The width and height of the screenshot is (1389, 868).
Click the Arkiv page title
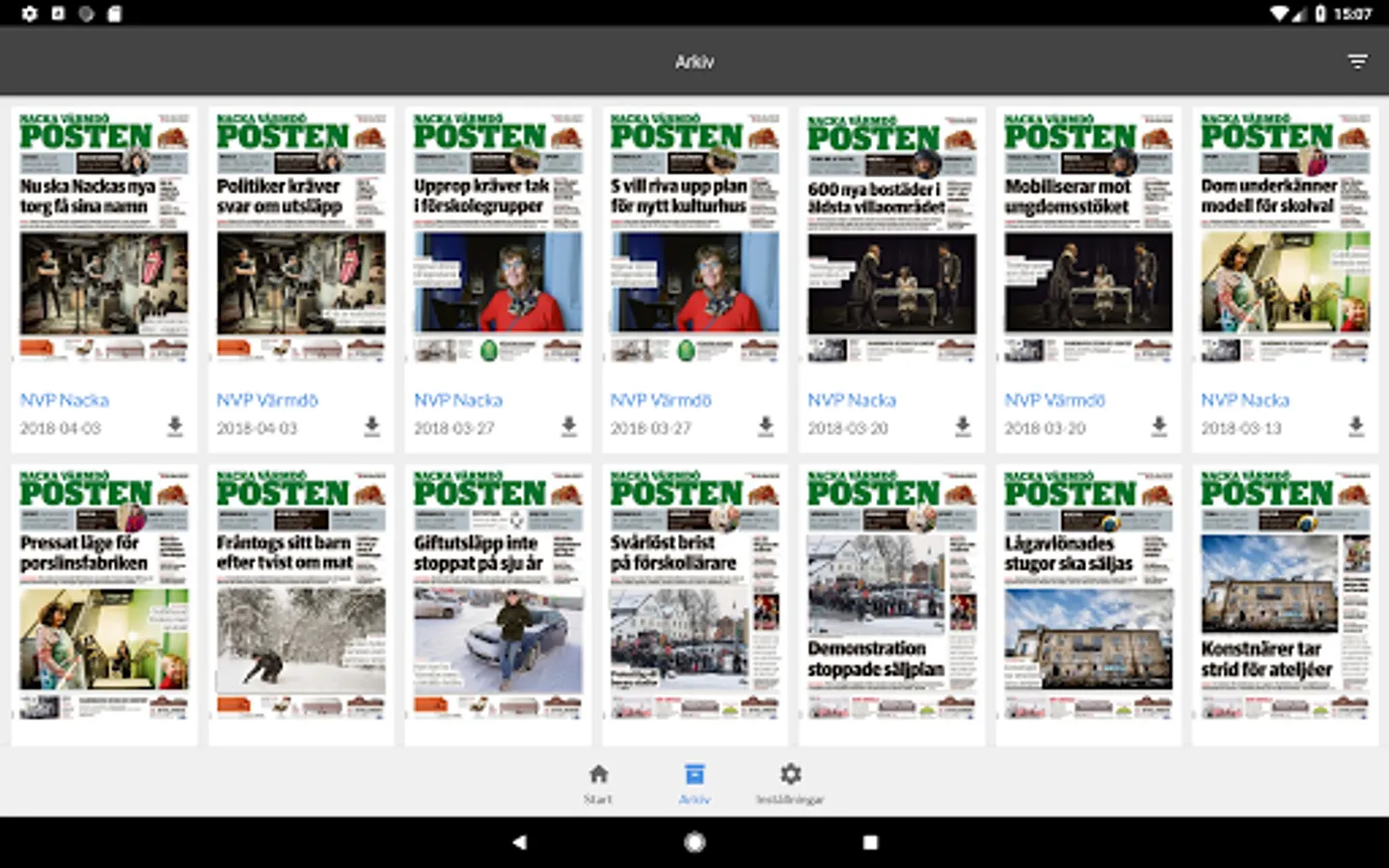point(694,62)
